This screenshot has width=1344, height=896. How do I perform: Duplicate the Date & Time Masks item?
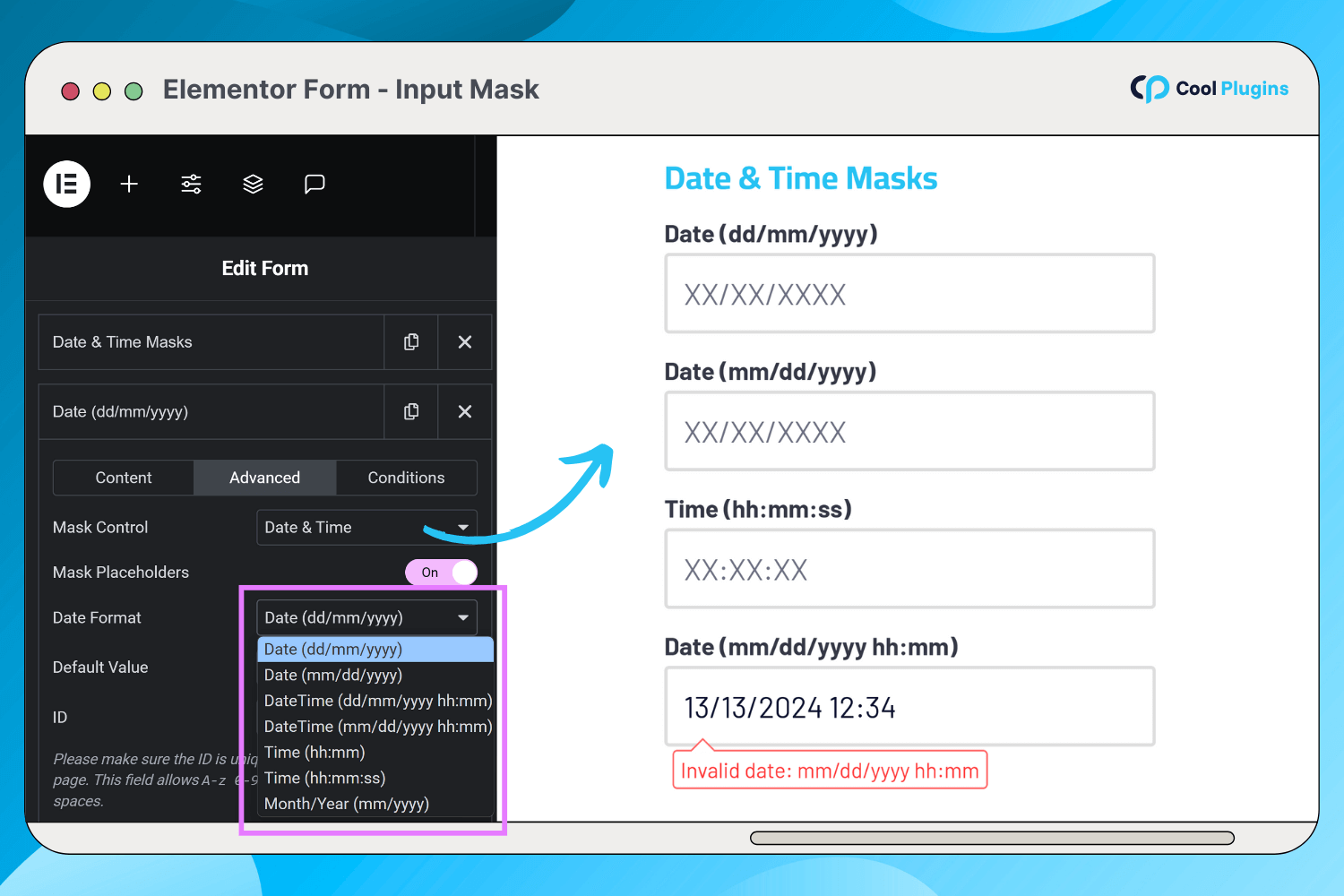click(411, 342)
